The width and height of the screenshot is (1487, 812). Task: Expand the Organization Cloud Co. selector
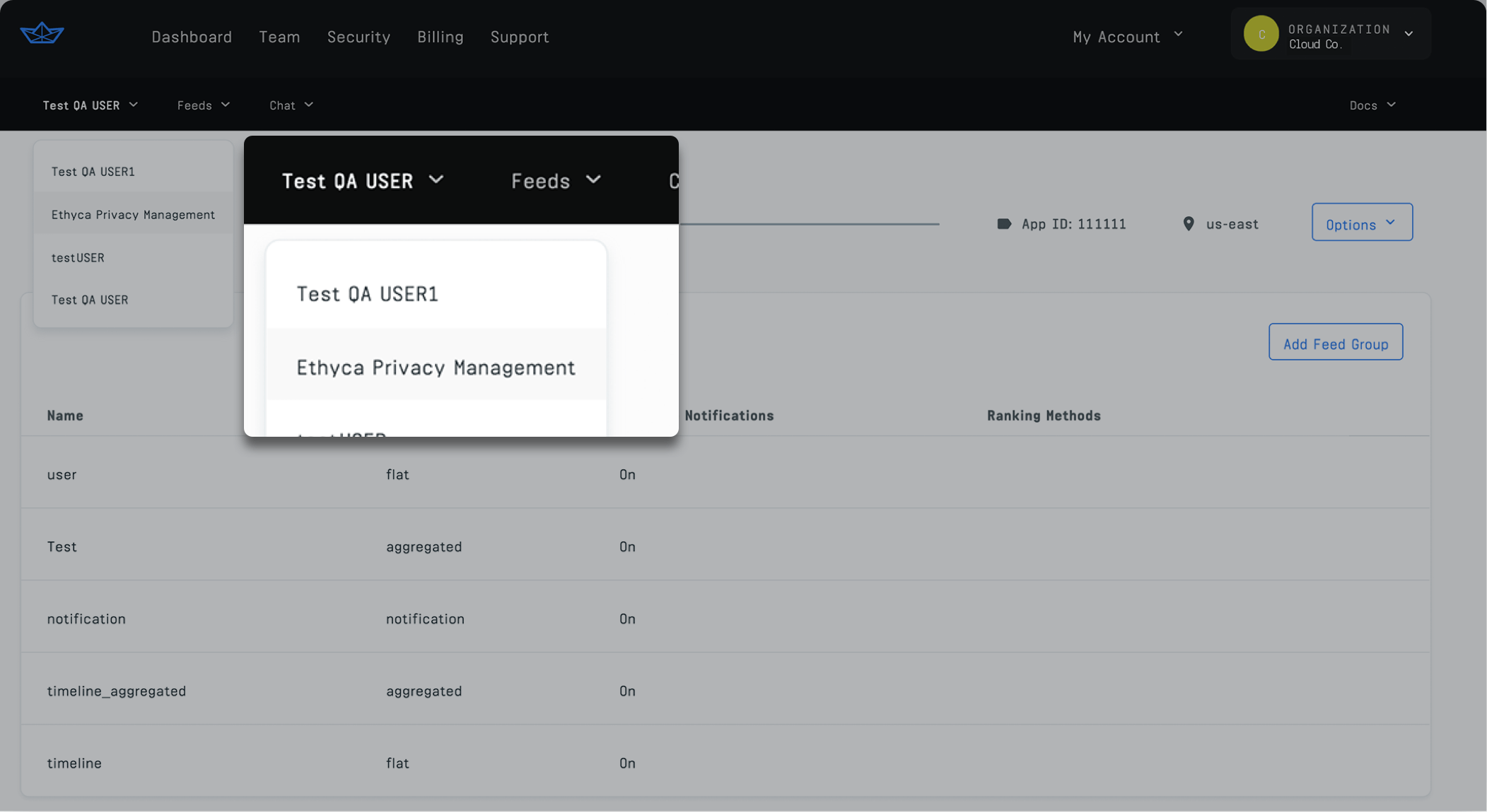(1408, 34)
